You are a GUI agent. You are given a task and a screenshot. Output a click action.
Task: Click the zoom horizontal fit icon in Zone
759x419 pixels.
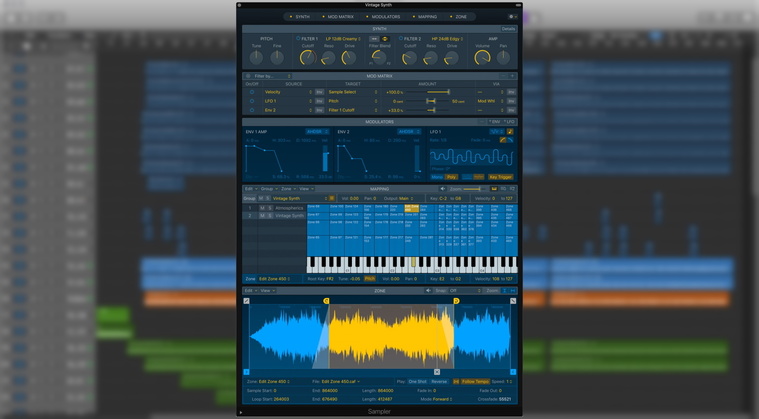(513, 291)
